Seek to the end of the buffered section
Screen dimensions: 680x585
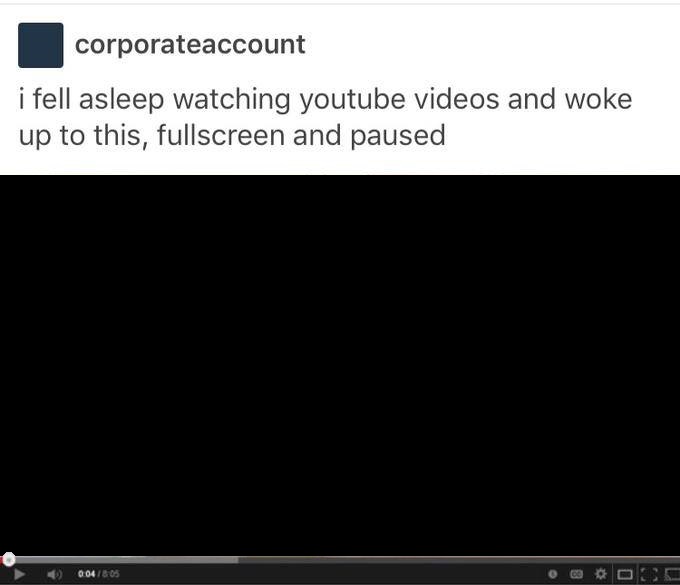coord(236,560)
